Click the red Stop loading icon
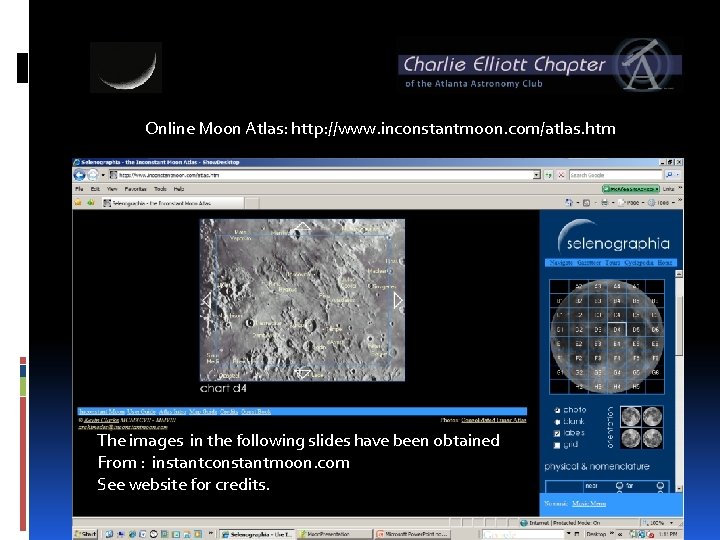 pyautogui.click(x=561, y=175)
